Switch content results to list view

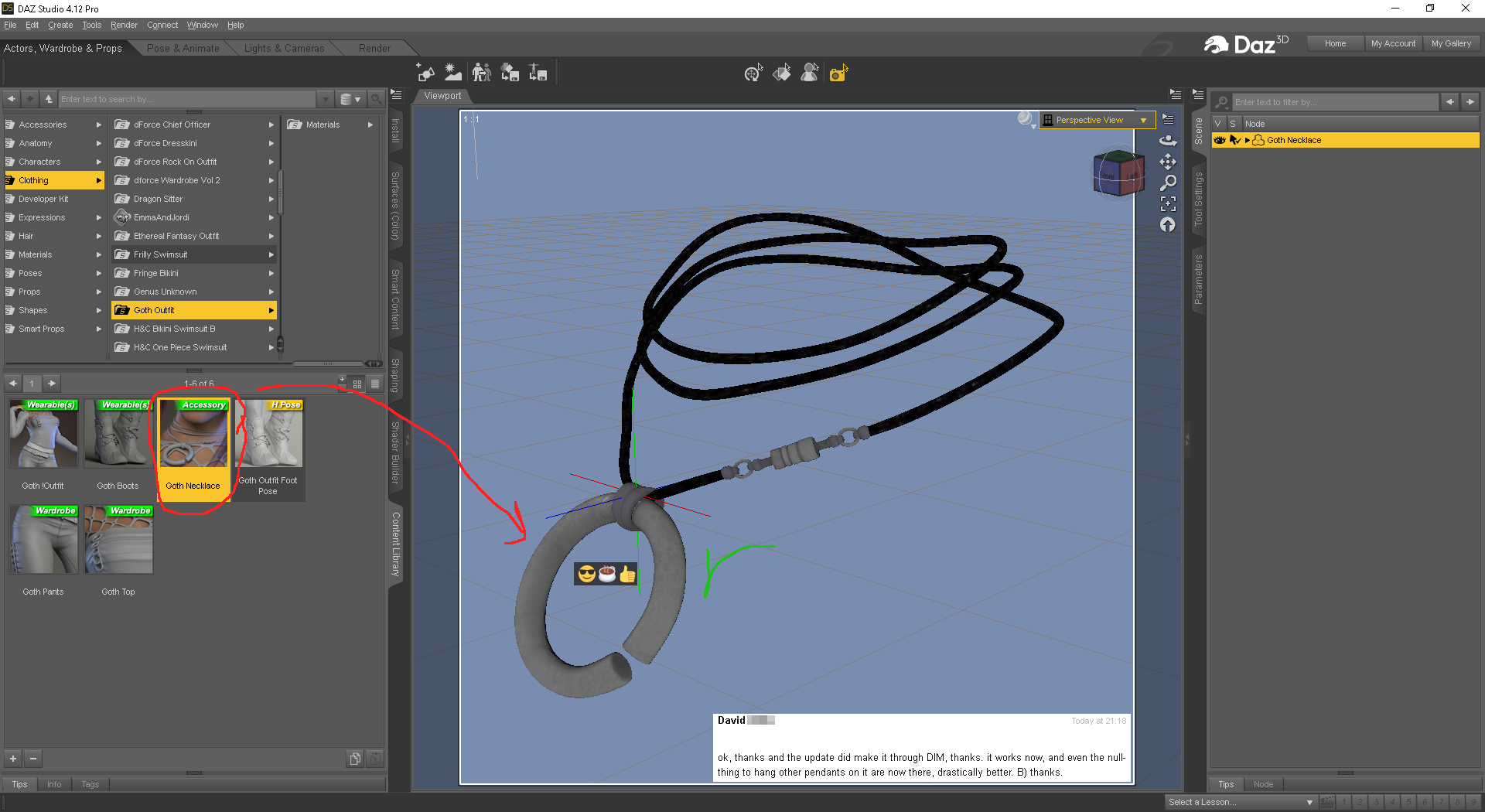click(375, 384)
